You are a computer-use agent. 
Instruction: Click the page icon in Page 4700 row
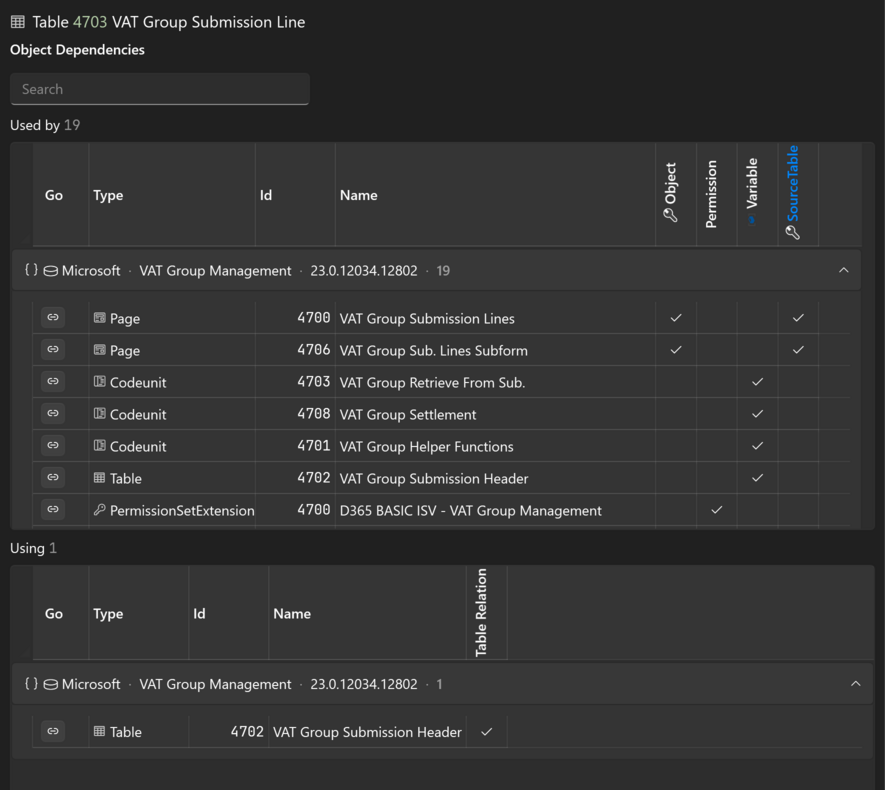tap(99, 318)
